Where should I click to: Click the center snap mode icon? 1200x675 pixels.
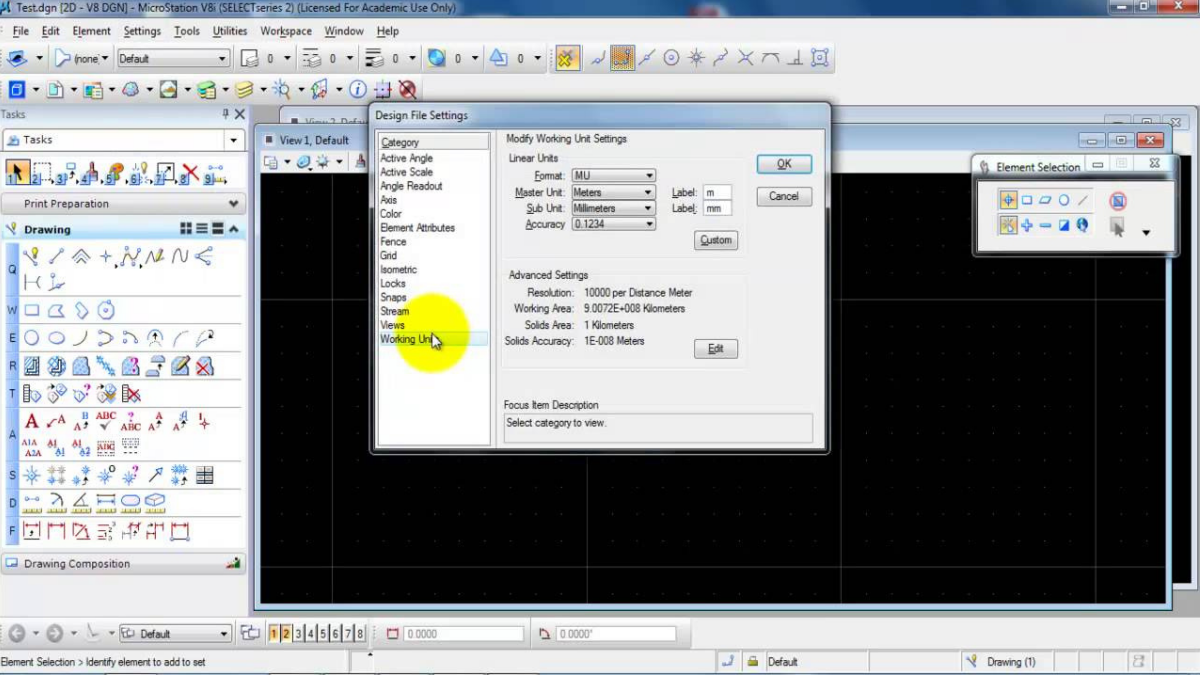671,58
